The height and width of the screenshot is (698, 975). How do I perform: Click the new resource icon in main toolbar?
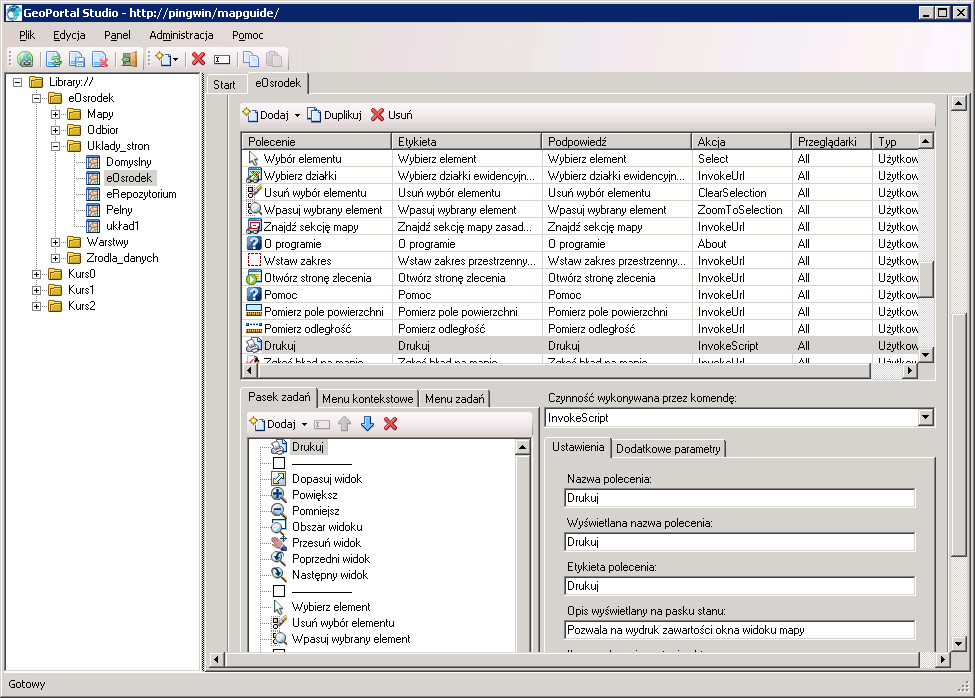tap(164, 59)
